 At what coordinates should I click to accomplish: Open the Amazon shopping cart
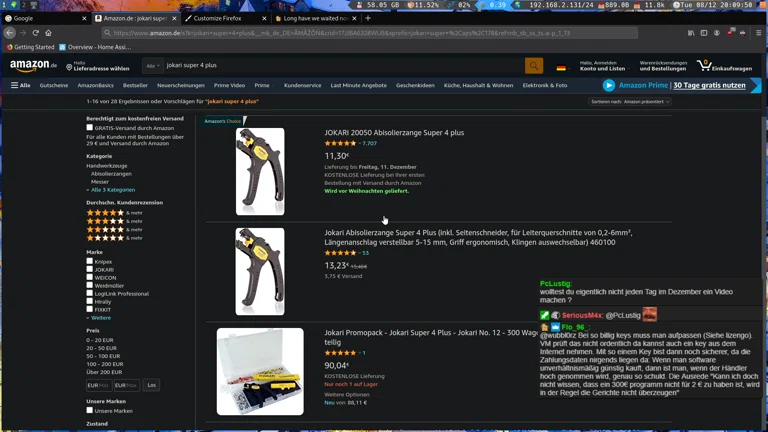[x=724, y=66]
